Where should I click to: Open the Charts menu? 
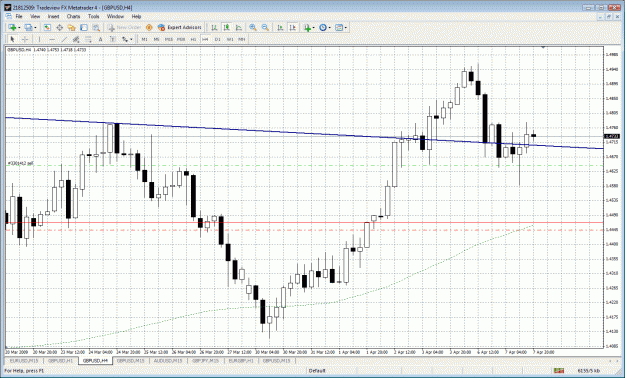[x=73, y=16]
